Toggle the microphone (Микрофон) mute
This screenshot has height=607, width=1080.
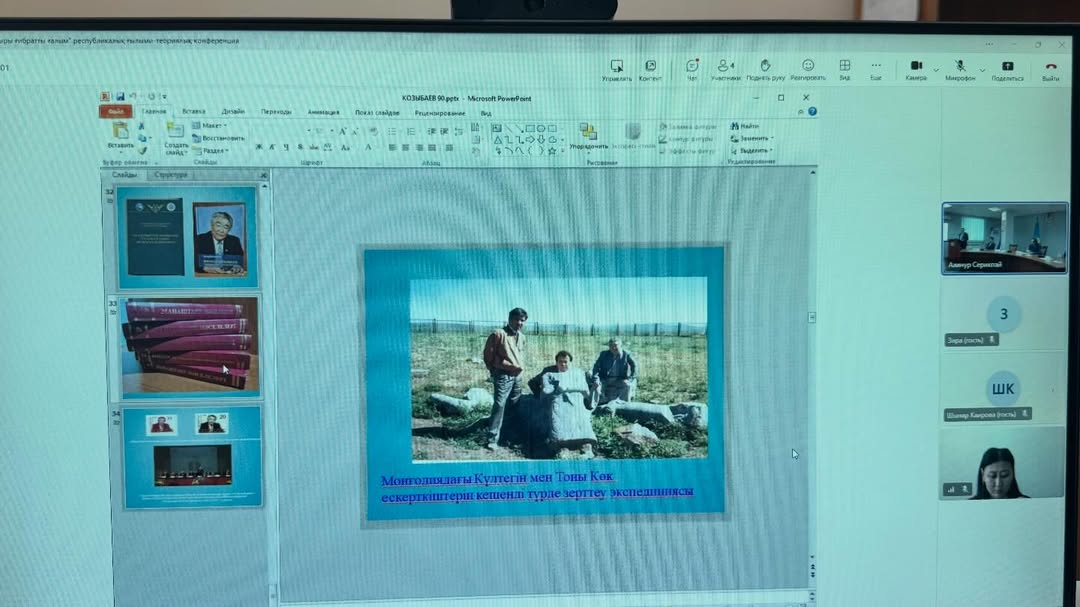959,66
